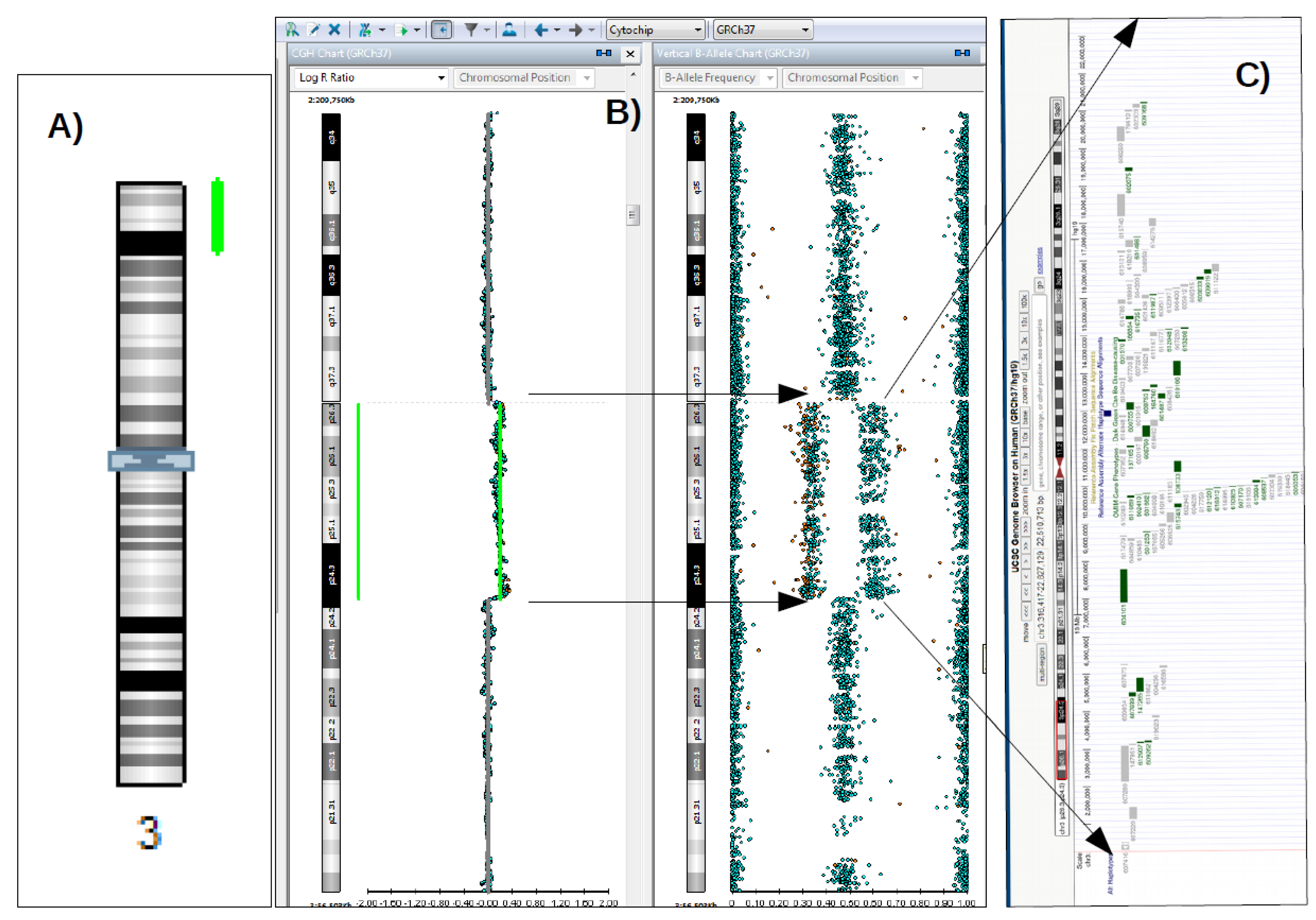The height and width of the screenshot is (920, 1316).
Task: Click the user profile icon in toolbar
Action: pyautogui.click(x=509, y=29)
